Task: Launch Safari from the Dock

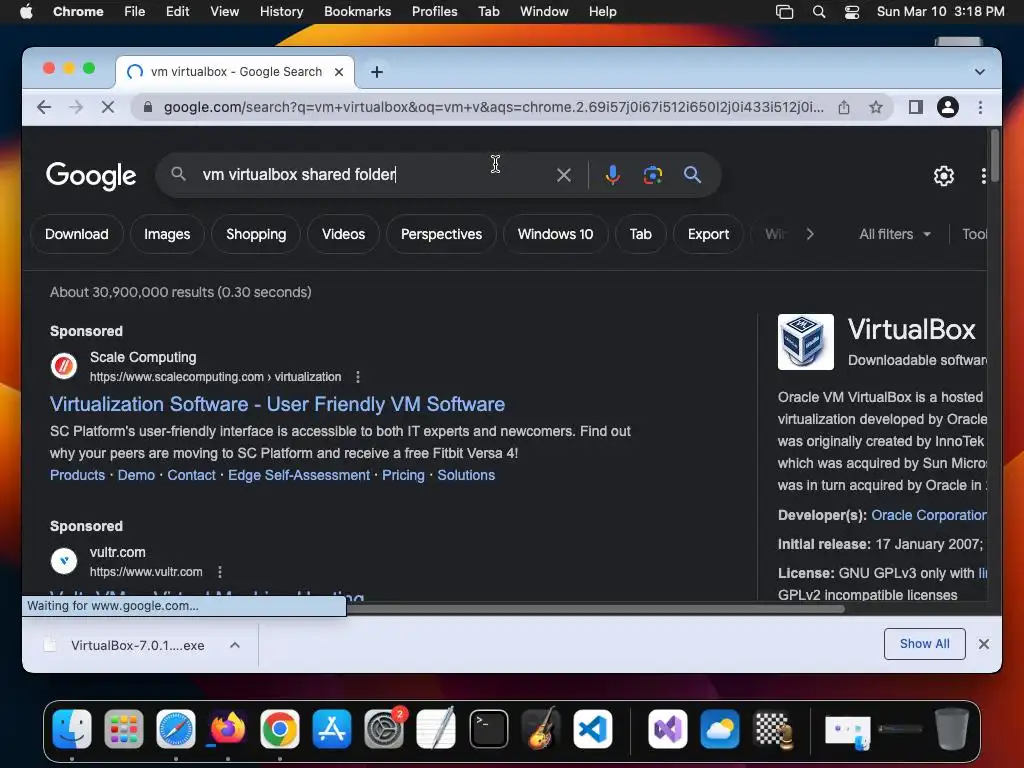Action: 176,728
